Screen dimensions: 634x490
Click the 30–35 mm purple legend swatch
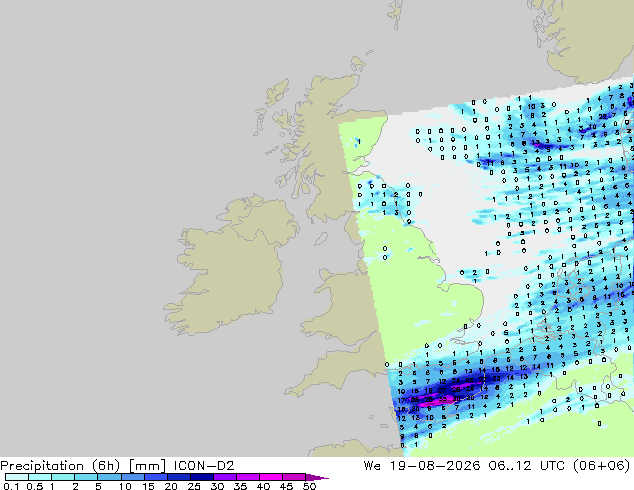coord(224,477)
